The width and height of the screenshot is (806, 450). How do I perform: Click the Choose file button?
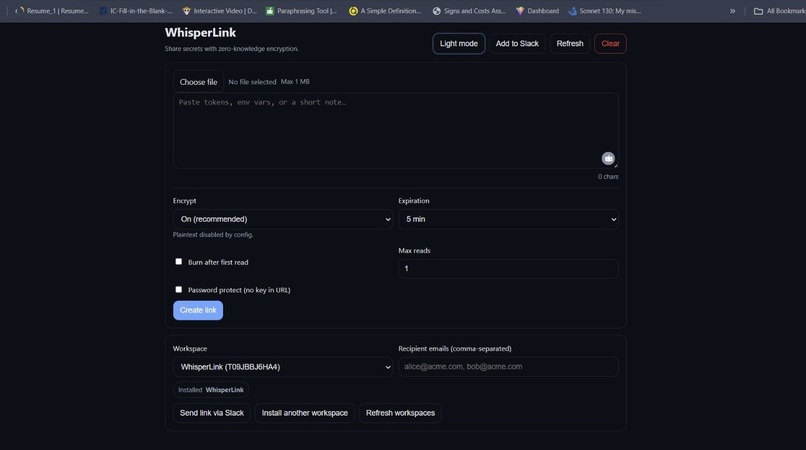point(198,82)
